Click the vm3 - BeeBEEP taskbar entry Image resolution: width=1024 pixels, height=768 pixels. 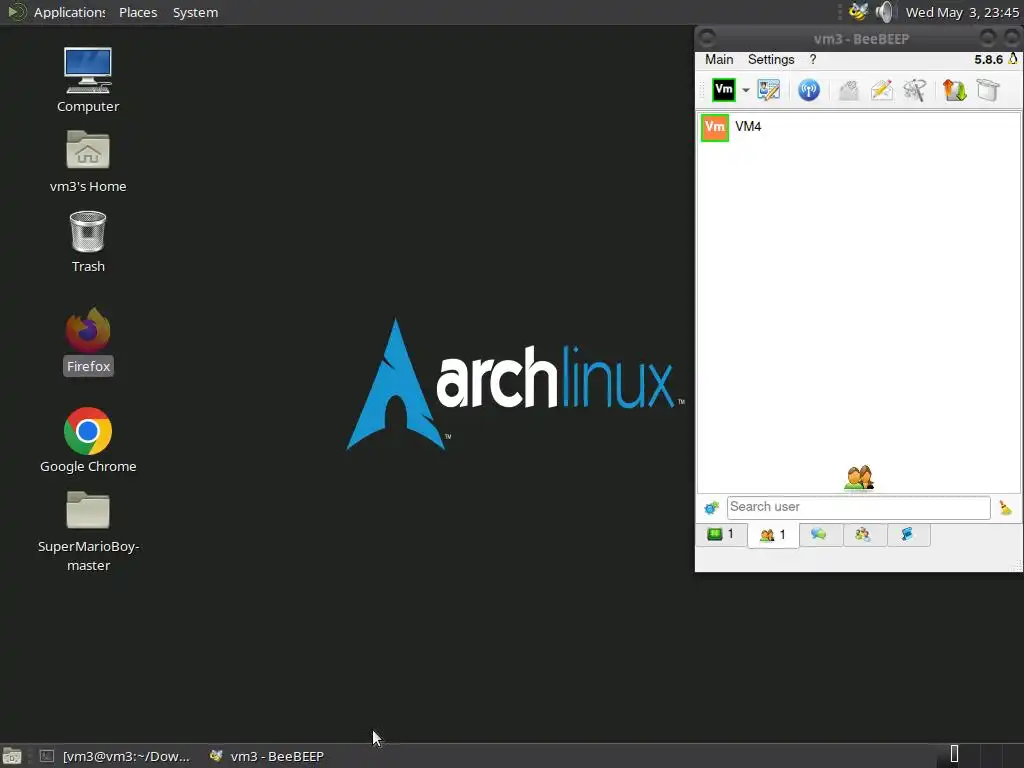pyautogui.click(x=266, y=756)
